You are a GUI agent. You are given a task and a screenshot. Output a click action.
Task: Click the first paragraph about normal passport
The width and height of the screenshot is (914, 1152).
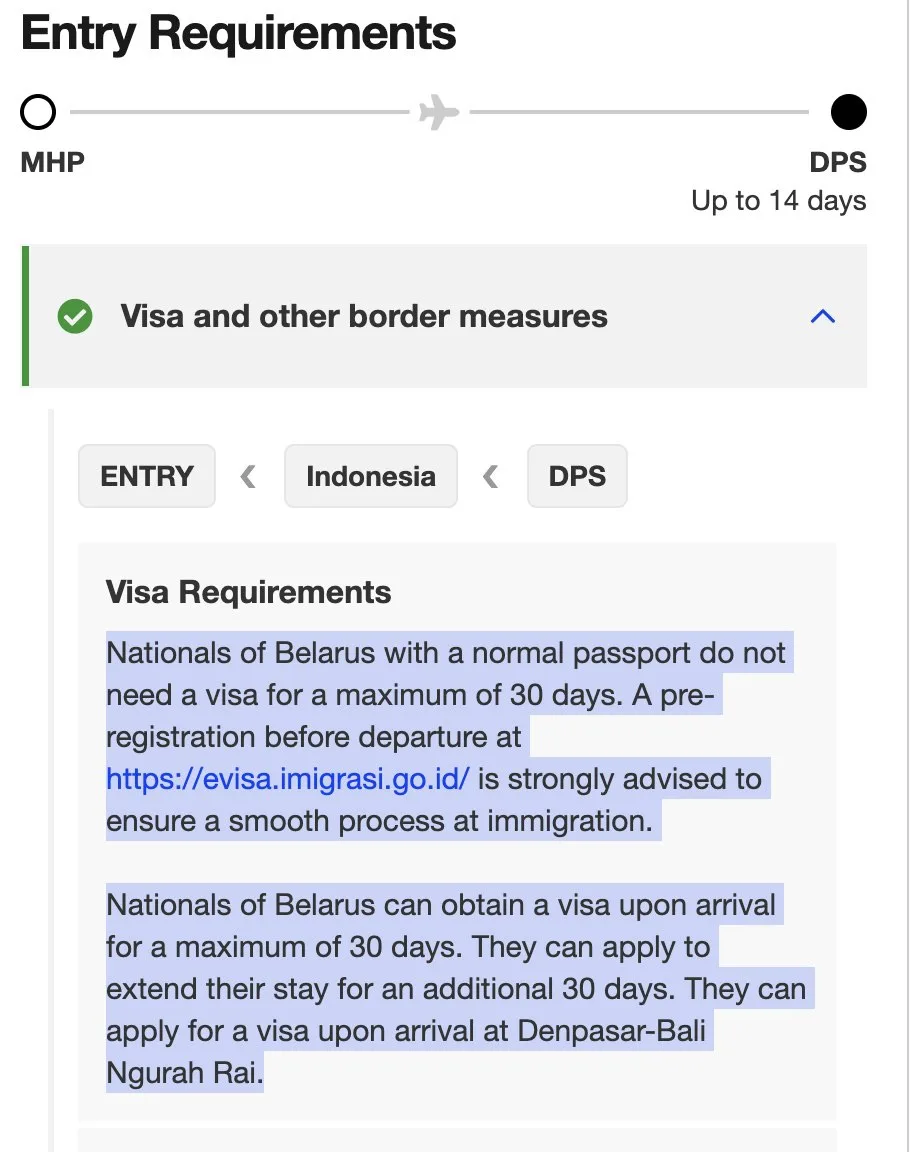450,737
